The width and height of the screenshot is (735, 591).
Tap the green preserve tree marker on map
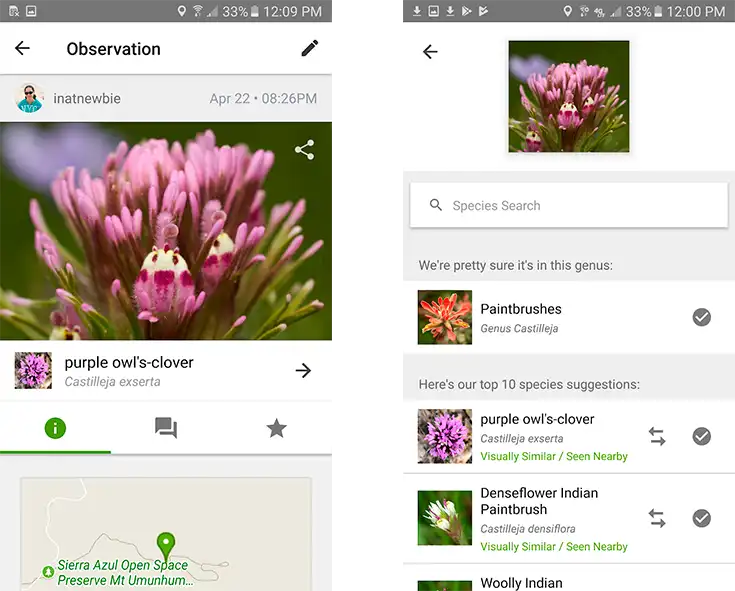(48, 572)
